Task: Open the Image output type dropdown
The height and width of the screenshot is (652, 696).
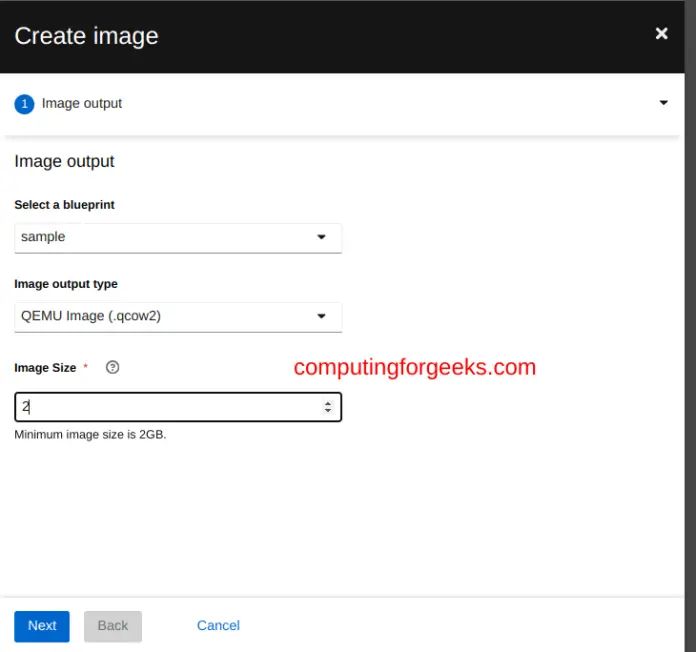Action: pyautogui.click(x=178, y=316)
